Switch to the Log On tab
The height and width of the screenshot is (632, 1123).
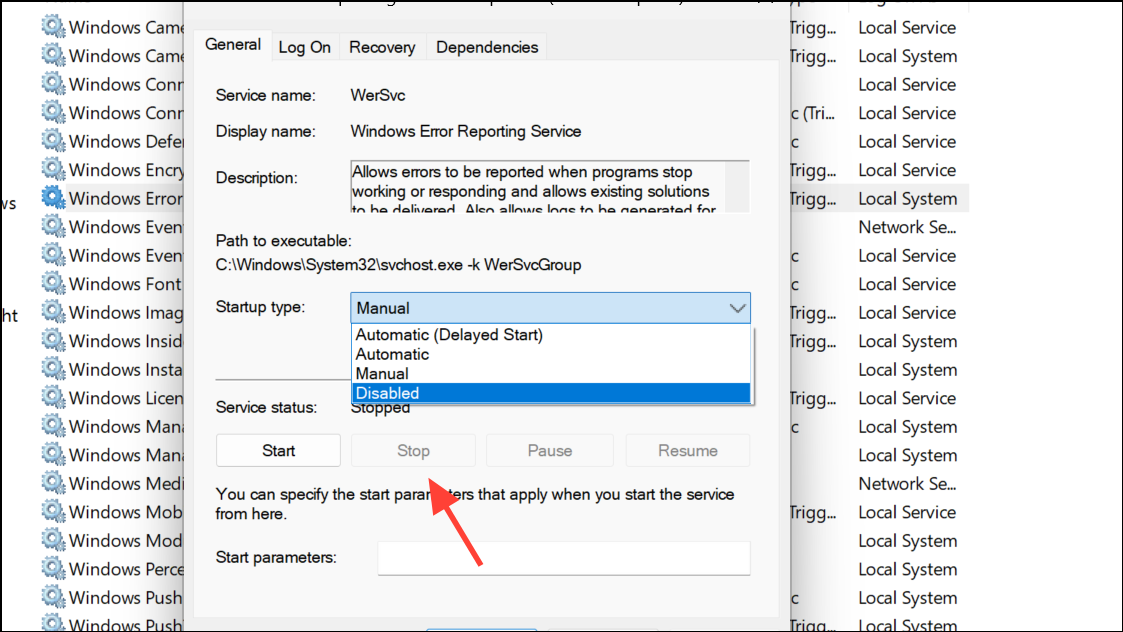tap(304, 47)
